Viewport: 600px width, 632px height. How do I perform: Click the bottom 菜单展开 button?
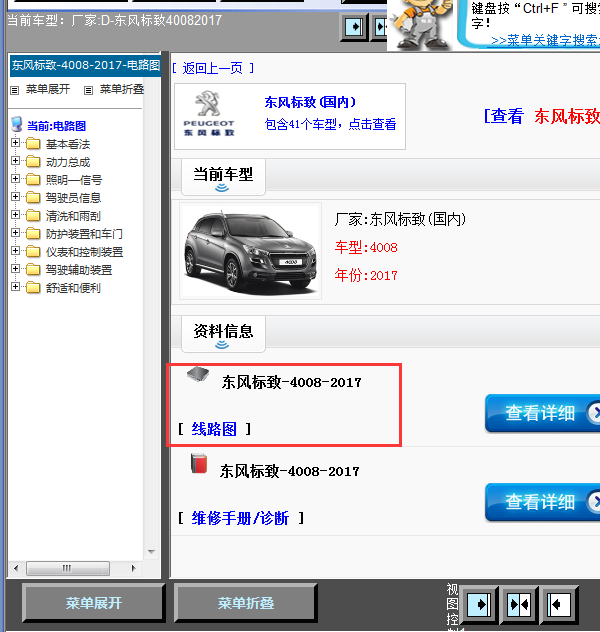(x=93, y=603)
